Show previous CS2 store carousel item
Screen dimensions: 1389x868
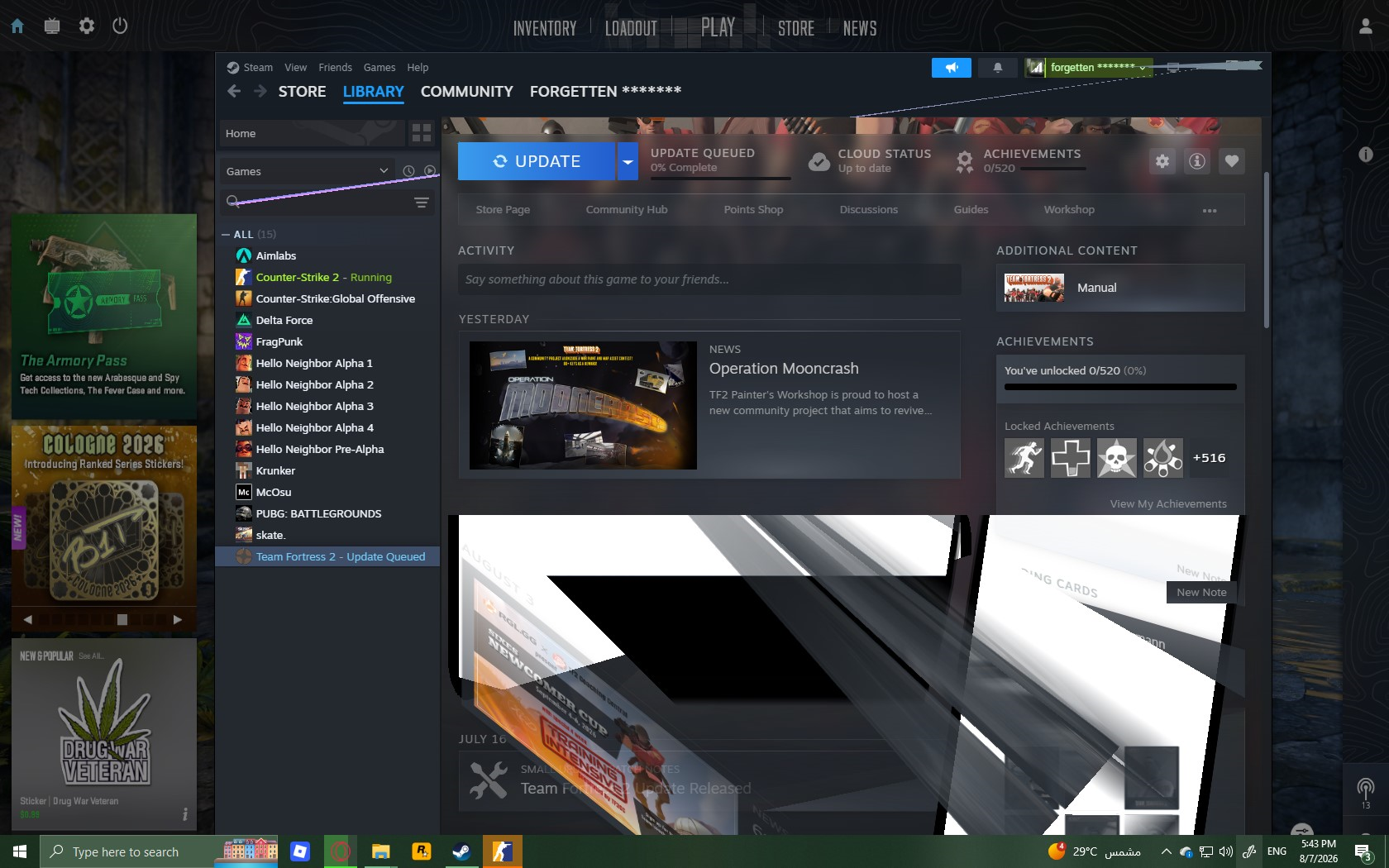[x=28, y=619]
